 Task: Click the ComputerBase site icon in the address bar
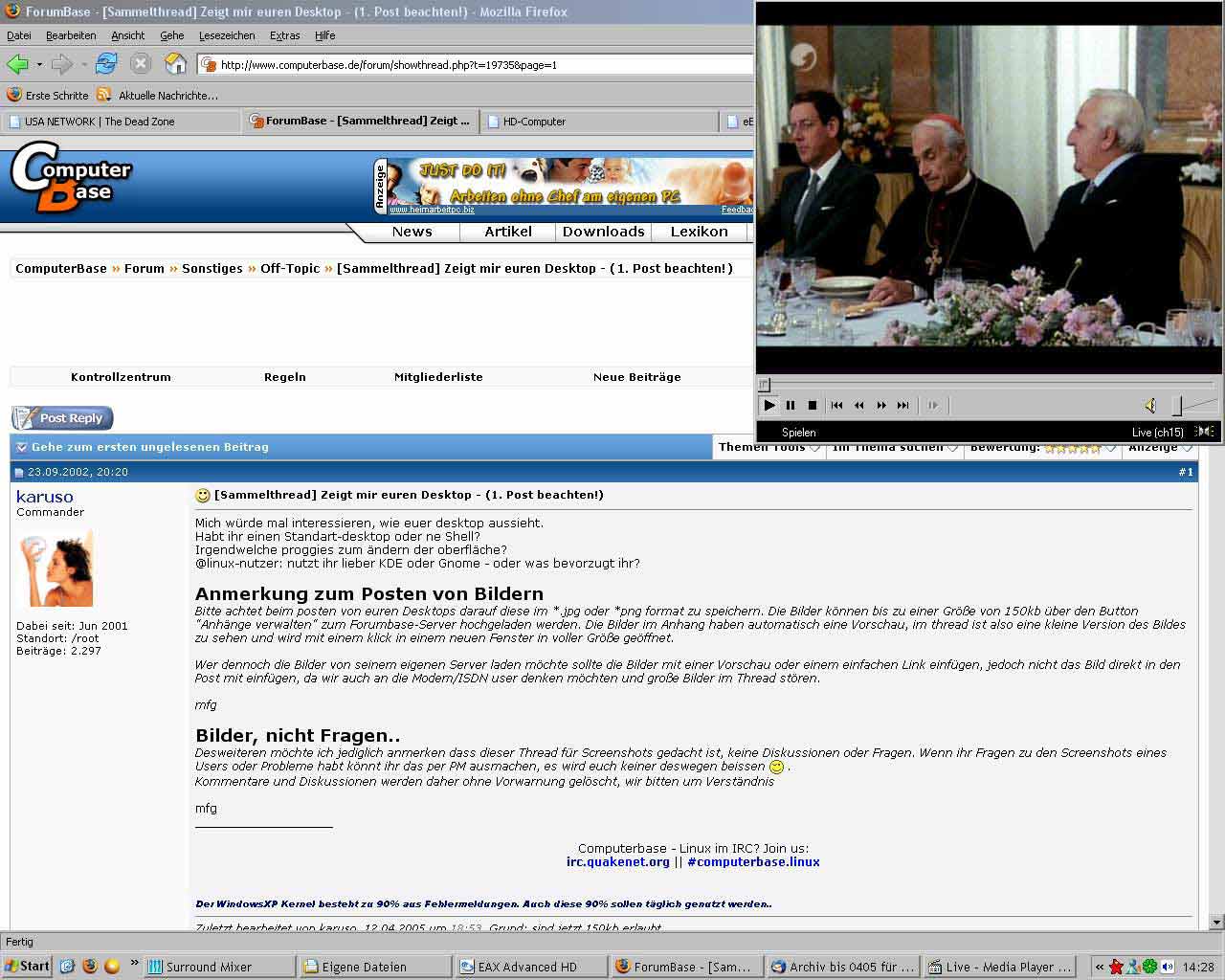209,65
